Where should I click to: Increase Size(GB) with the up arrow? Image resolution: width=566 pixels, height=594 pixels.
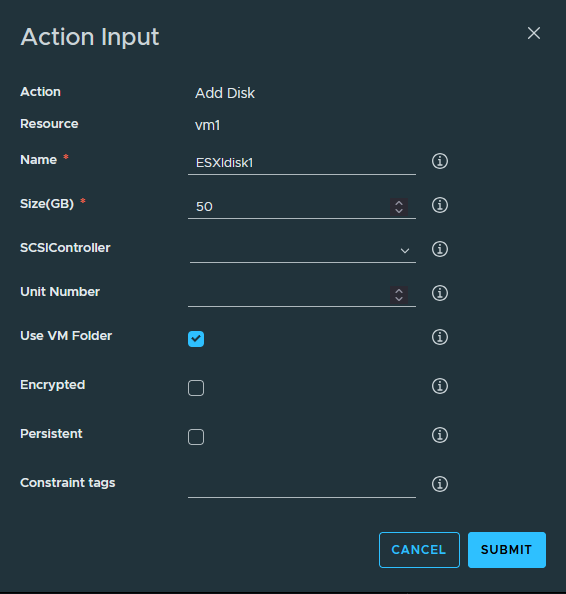pos(399,203)
